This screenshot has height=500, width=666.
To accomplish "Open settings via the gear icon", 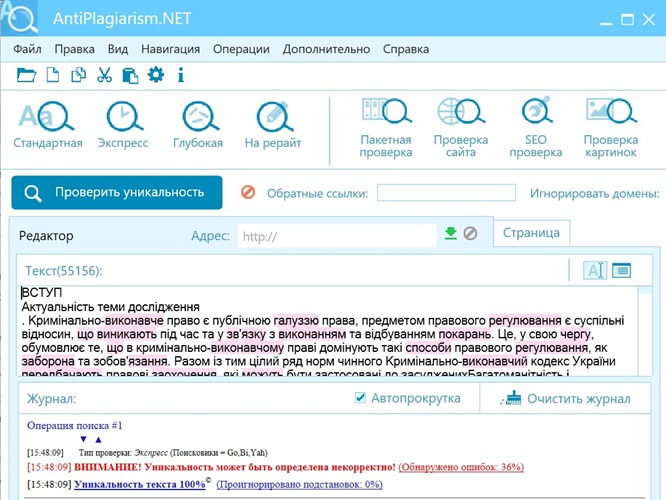I will (155, 75).
